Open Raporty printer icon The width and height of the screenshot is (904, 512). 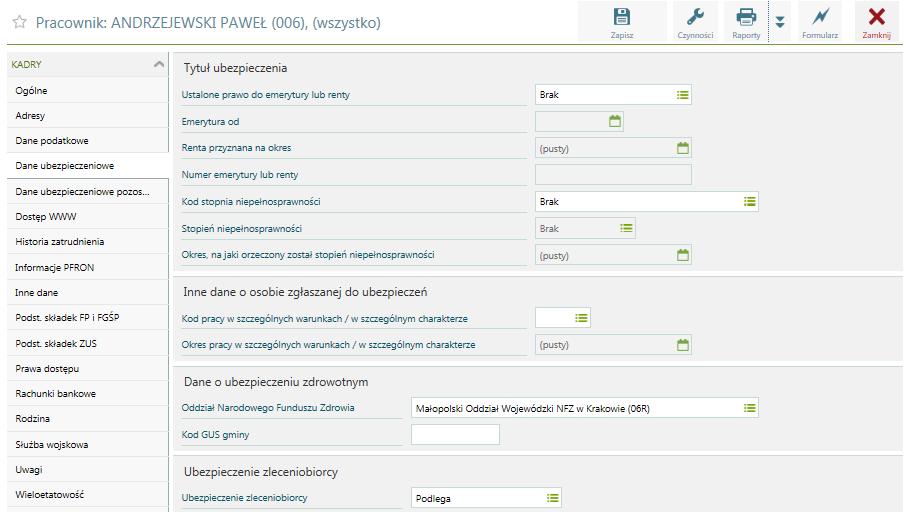(746, 17)
